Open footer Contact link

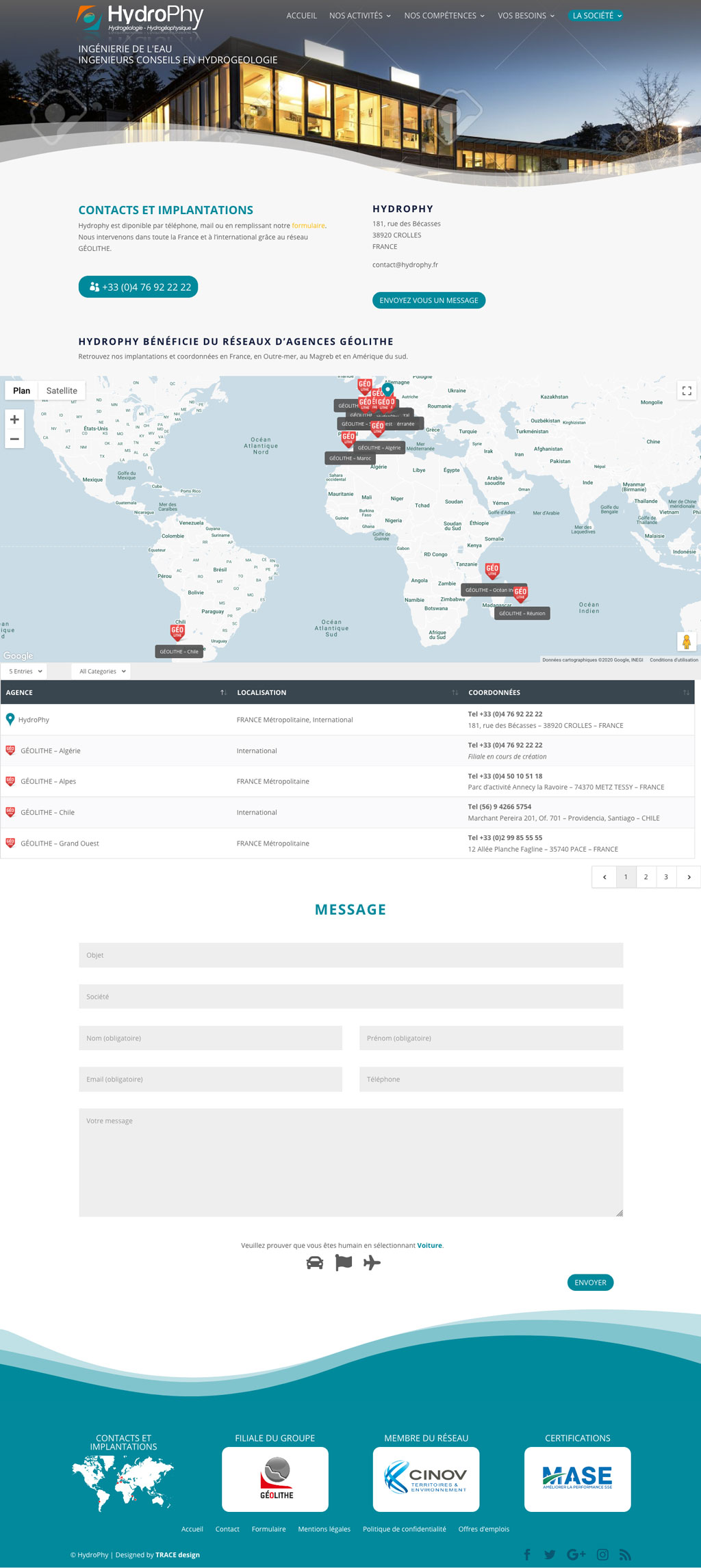pyautogui.click(x=227, y=1529)
